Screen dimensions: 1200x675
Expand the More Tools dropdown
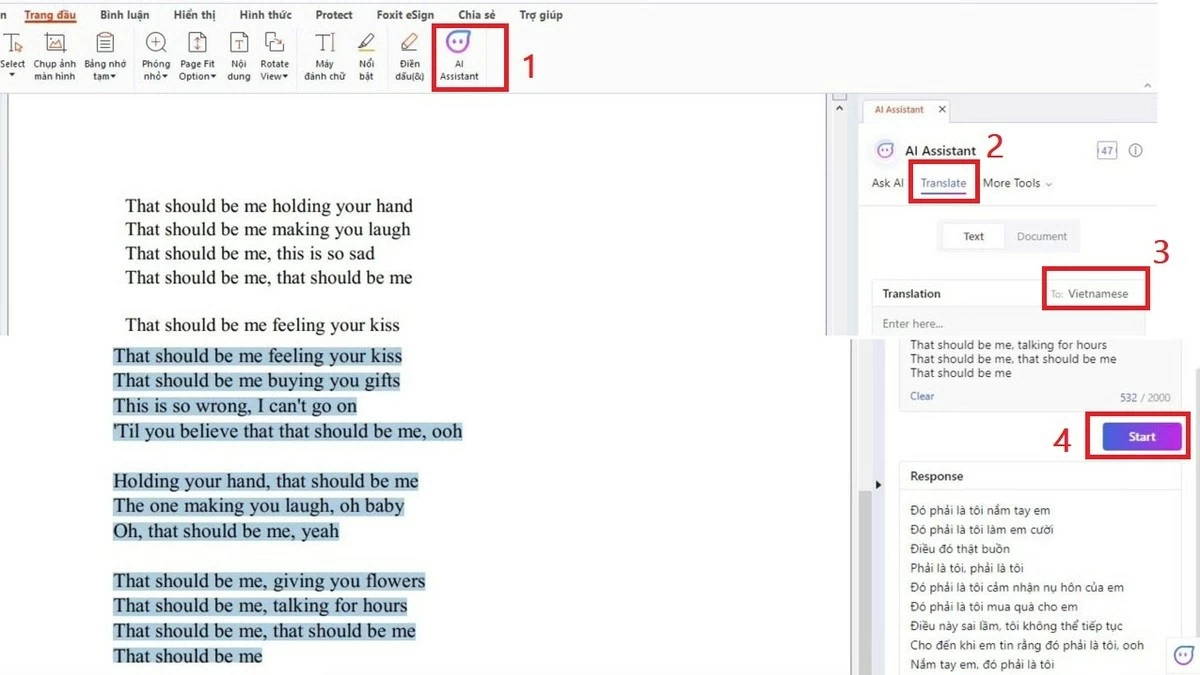tap(1017, 183)
